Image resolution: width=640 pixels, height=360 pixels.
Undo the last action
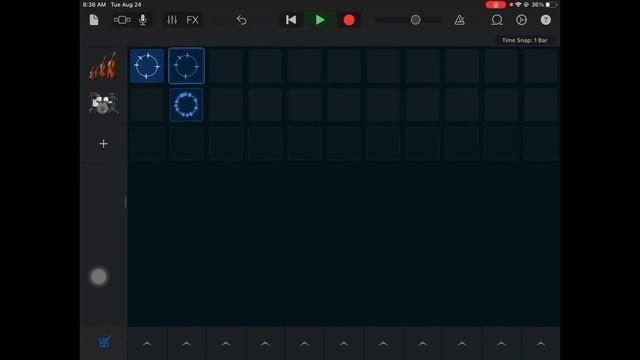pyautogui.click(x=241, y=20)
